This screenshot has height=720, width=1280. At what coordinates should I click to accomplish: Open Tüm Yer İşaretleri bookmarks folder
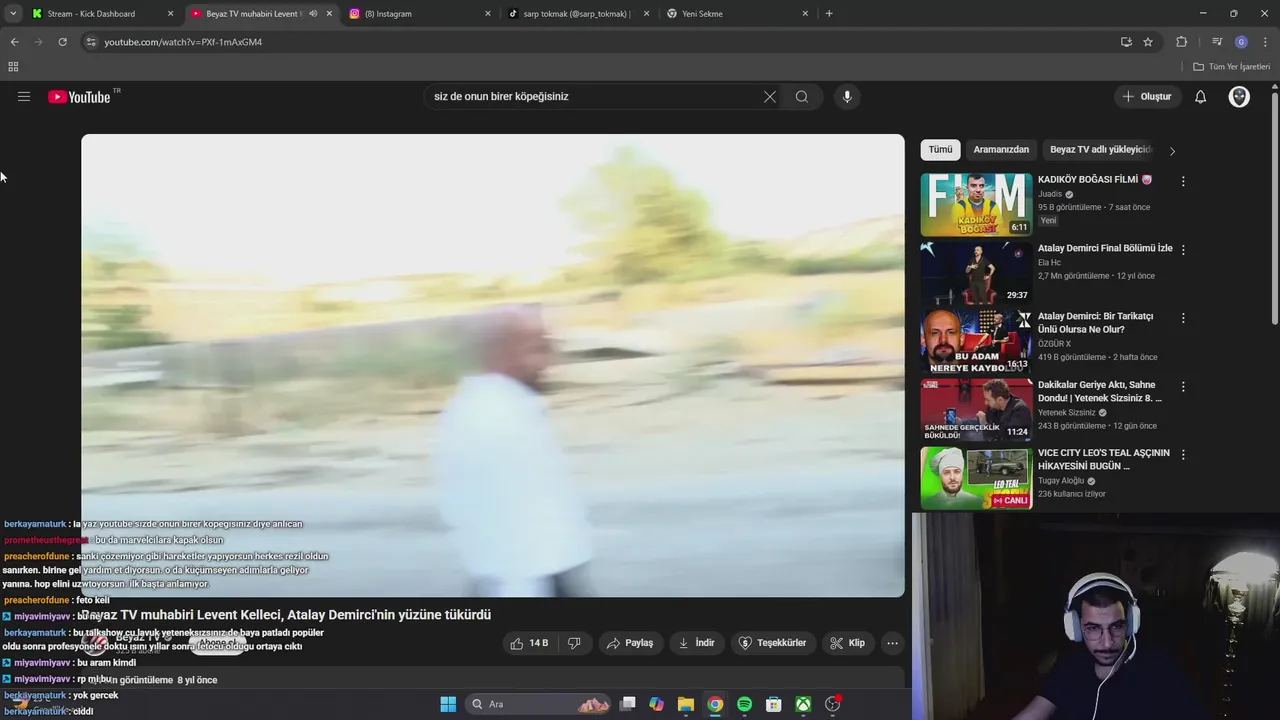point(1232,67)
